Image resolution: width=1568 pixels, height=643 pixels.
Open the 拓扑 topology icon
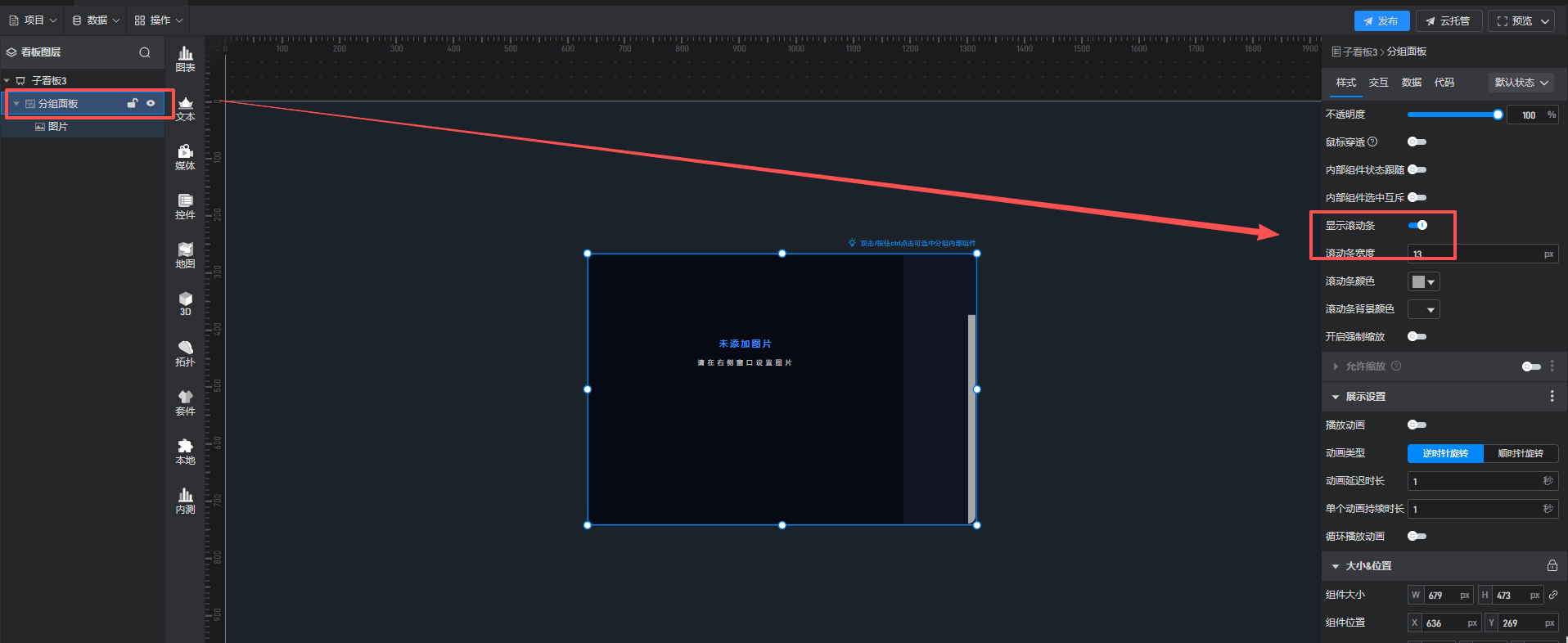(x=186, y=353)
